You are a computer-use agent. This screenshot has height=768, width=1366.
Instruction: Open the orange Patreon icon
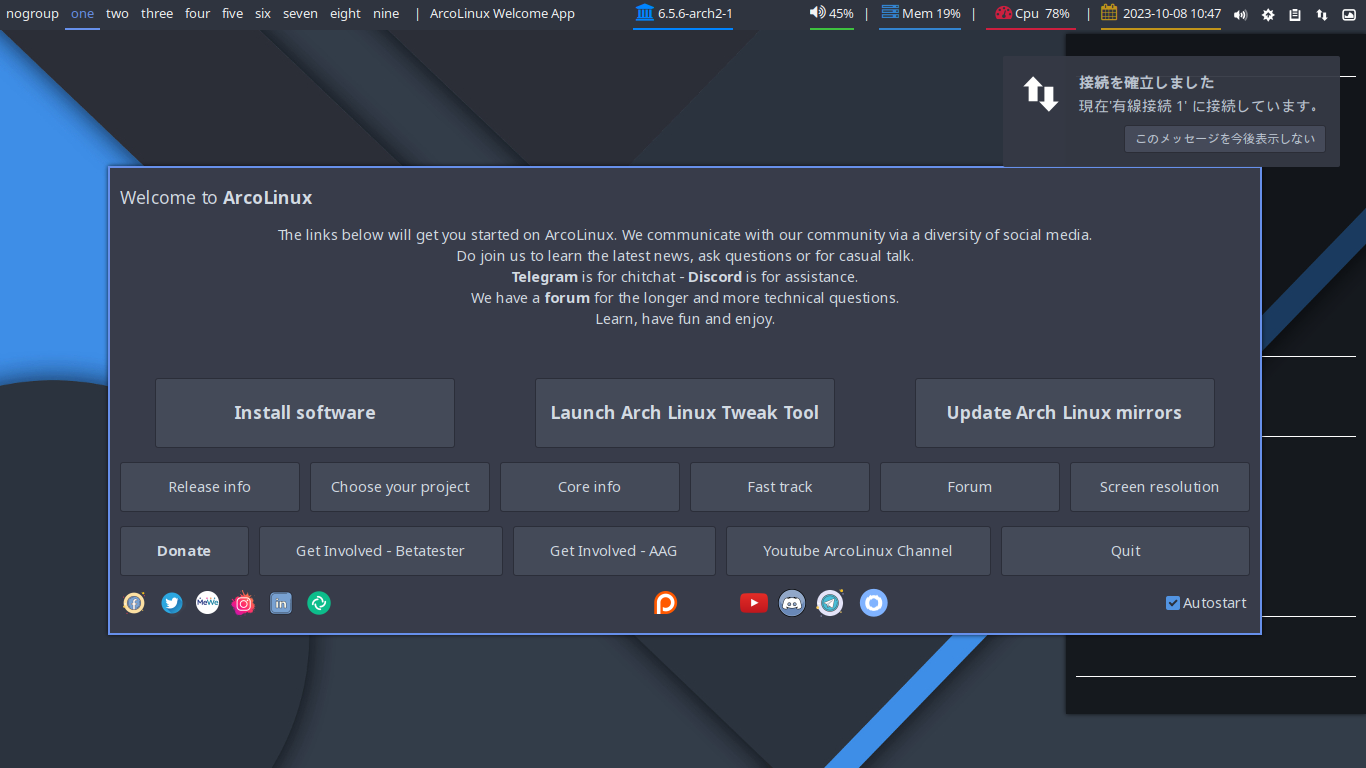(x=665, y=603)
